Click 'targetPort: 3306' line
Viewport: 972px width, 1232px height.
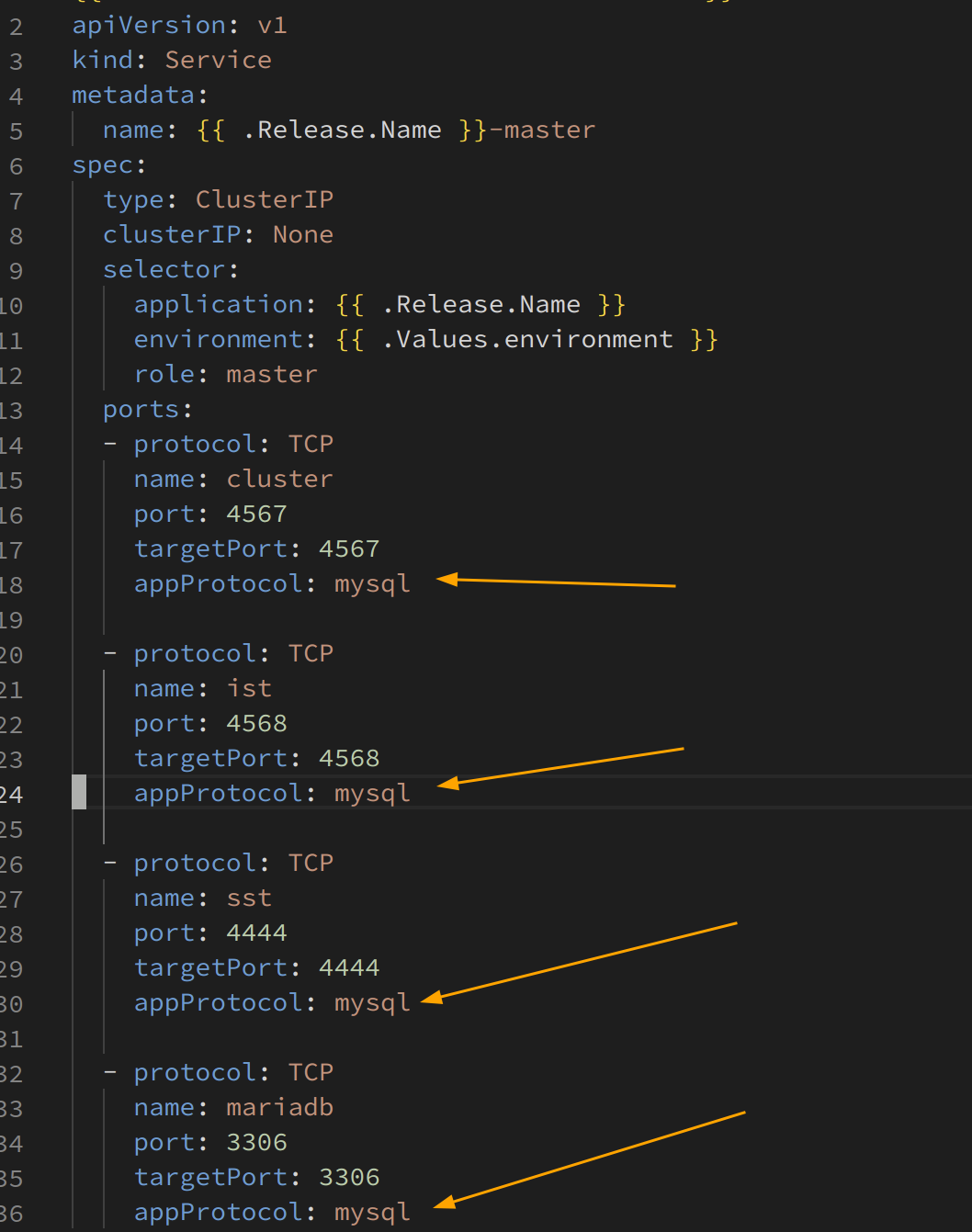tap(256, 1177)
